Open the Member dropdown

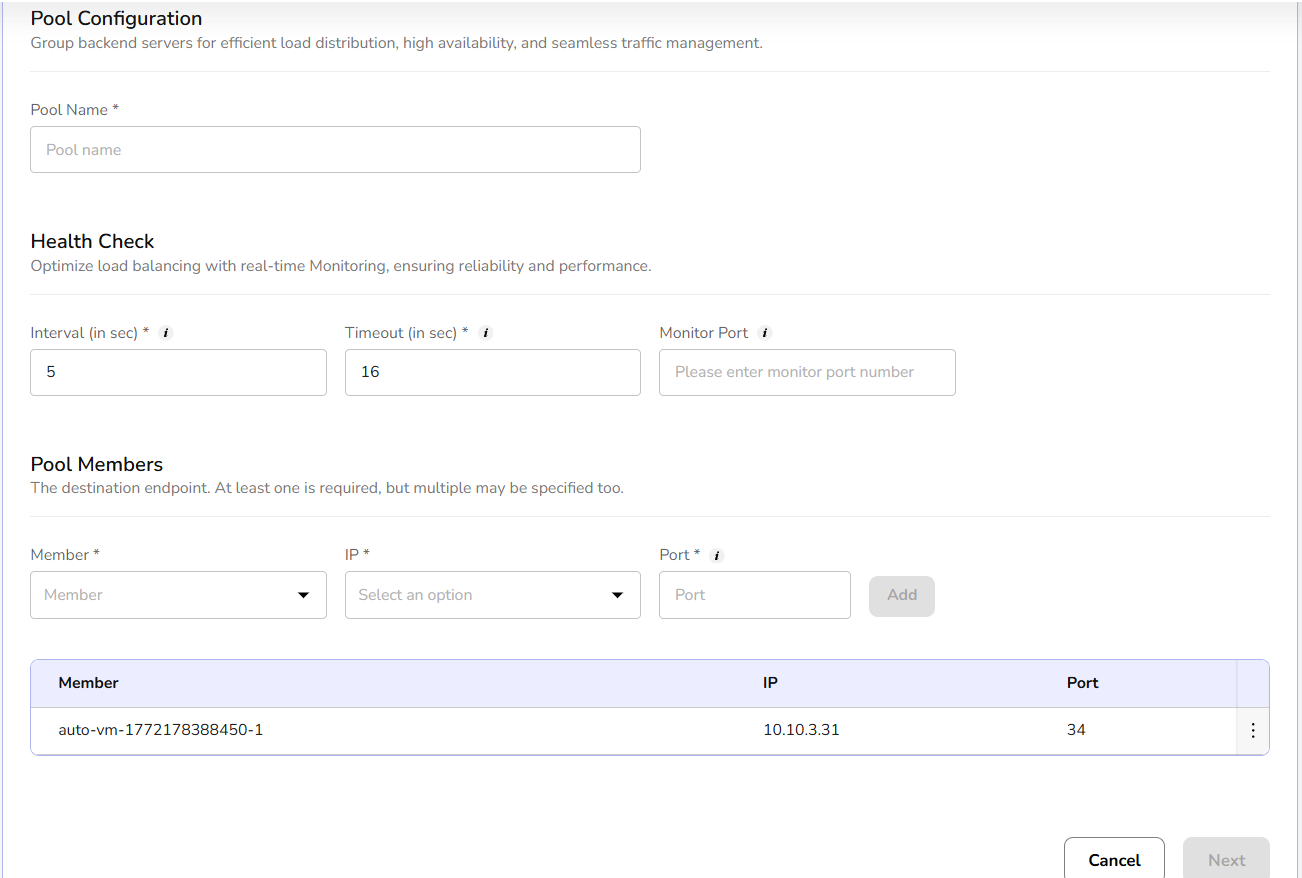[x=178, y=595]
